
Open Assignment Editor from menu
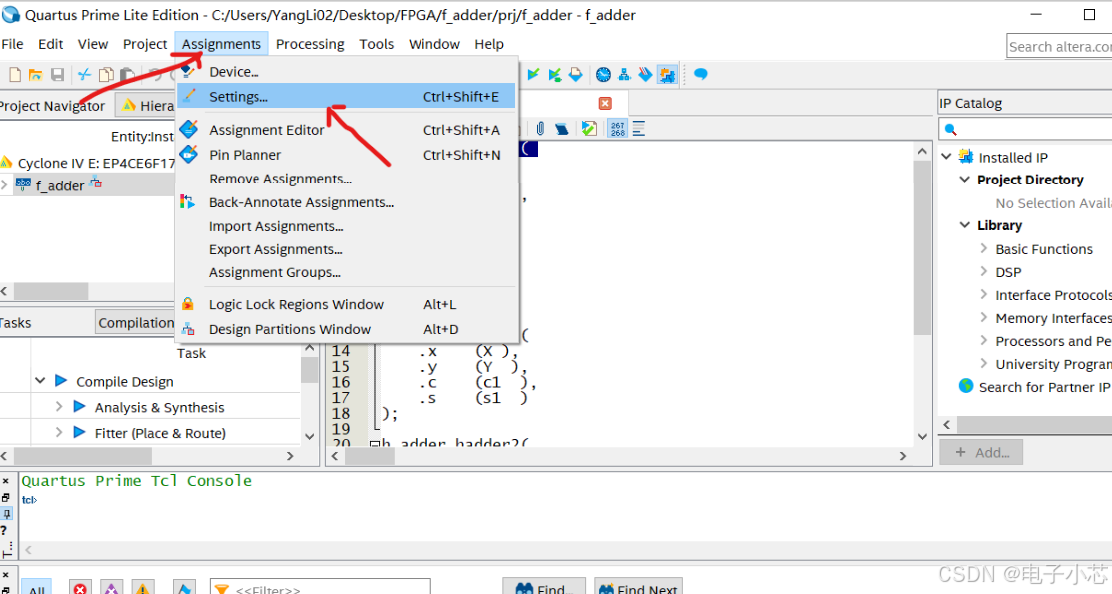click(x=347, y=130)
